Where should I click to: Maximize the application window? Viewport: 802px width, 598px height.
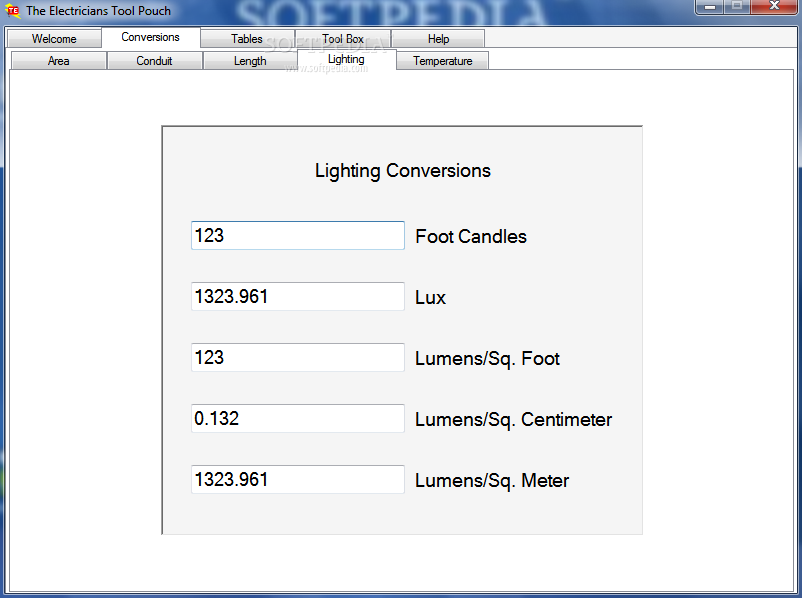point(737,7)
